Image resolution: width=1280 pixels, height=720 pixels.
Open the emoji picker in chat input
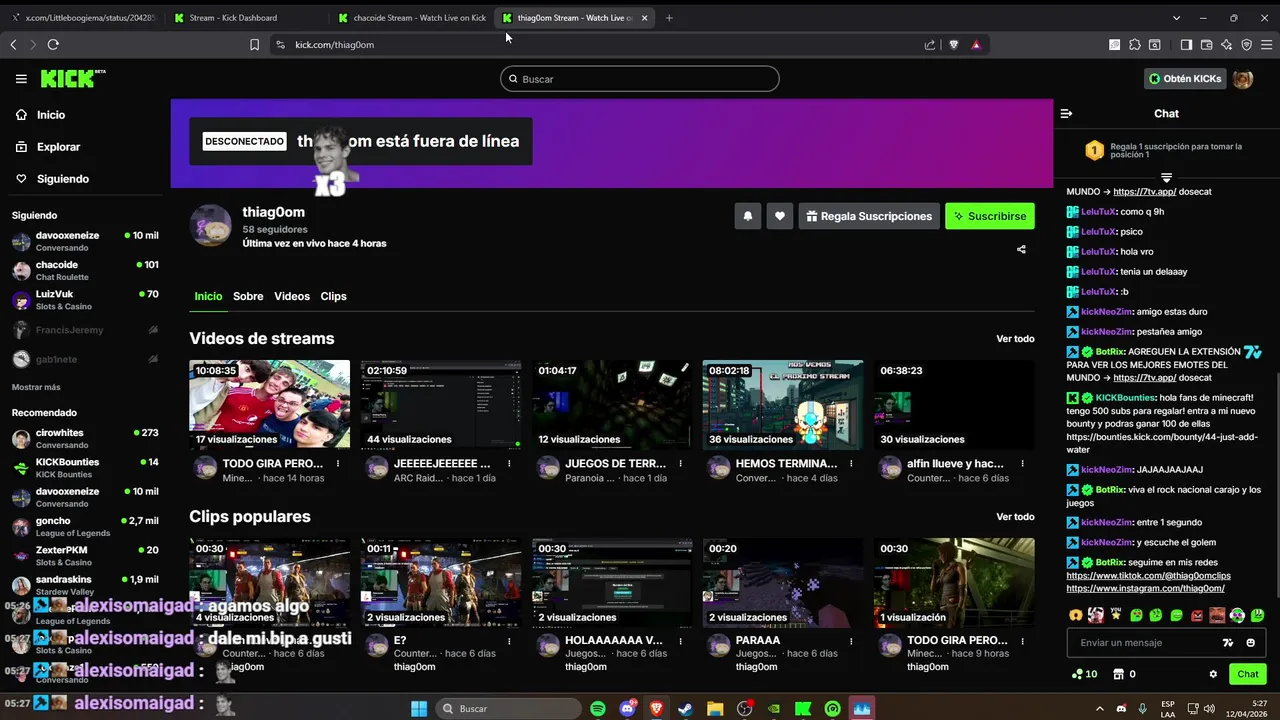[x=1250, y=643]
